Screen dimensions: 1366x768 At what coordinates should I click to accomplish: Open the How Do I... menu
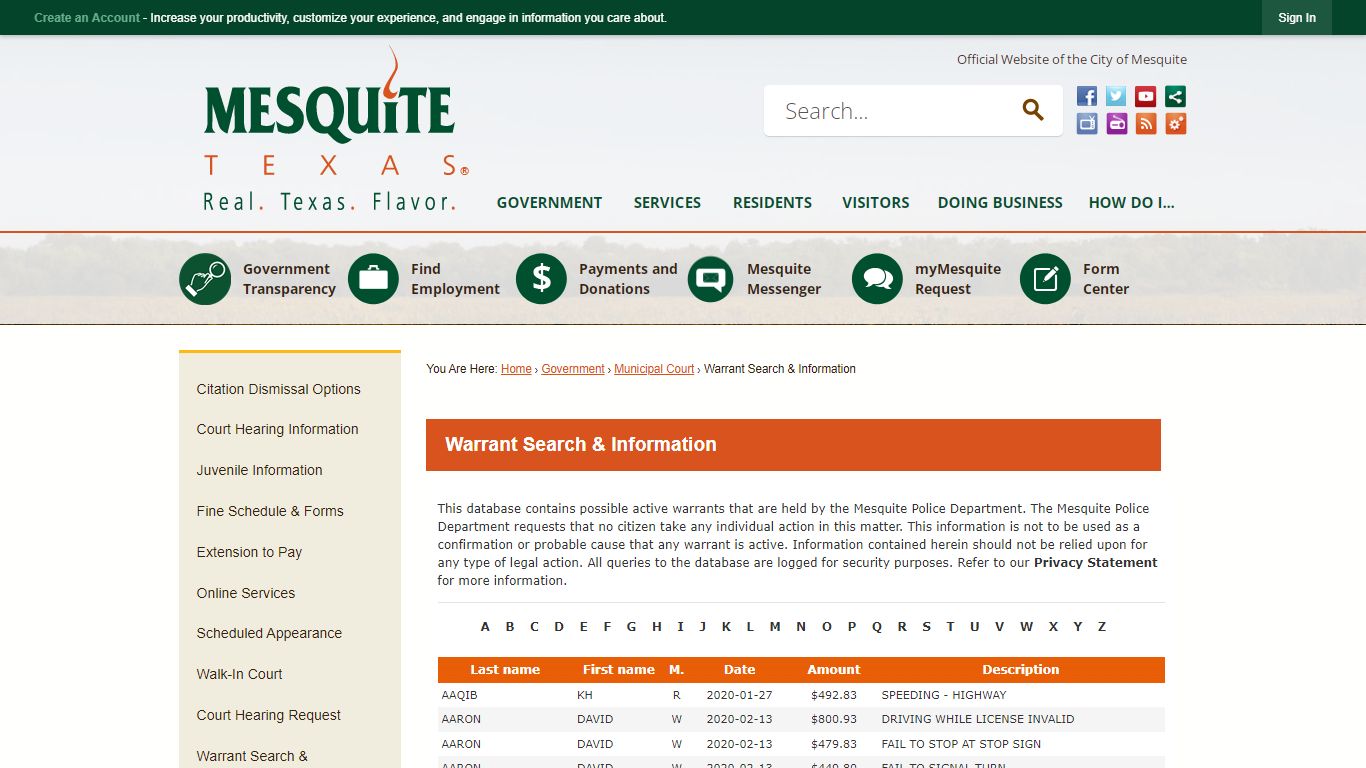tap(1131, 202)
